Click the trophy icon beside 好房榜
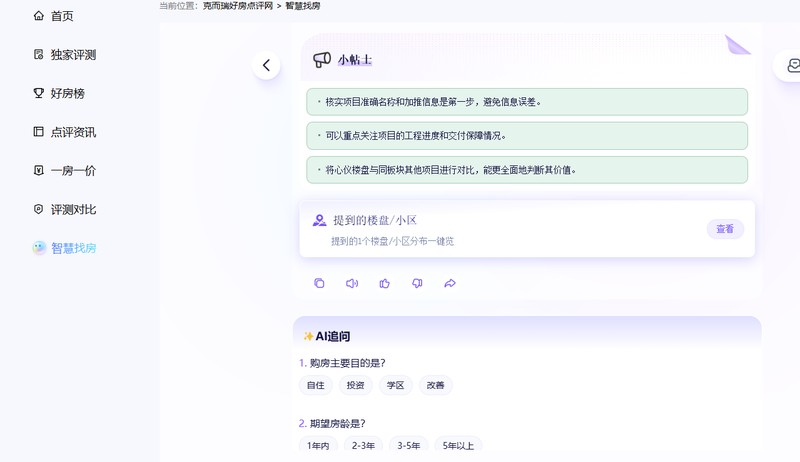This screenshot has width=800, height=462. (x=39, y=93)
